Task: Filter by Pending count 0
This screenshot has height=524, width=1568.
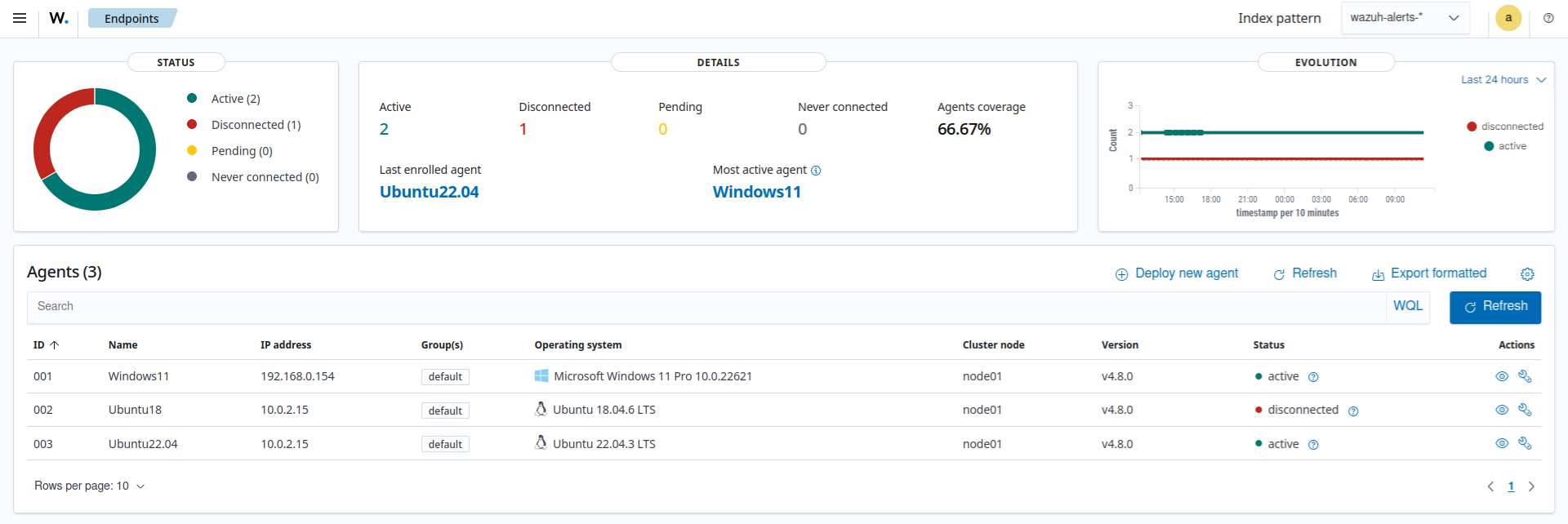Action: point(663,129)
